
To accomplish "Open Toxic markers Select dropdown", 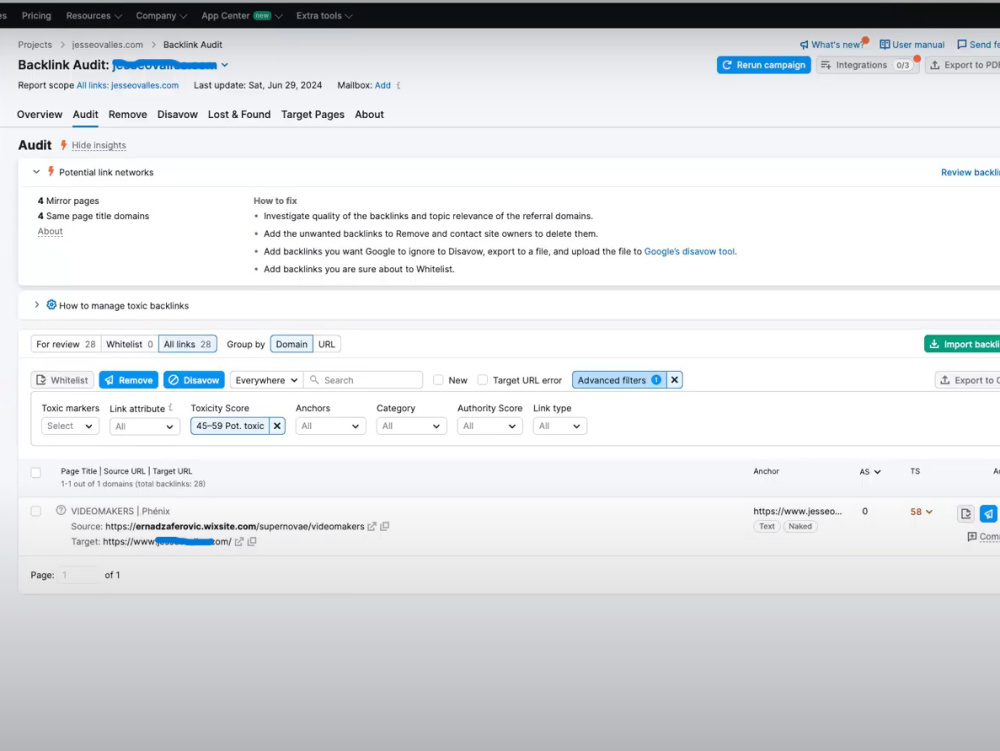I will 70,426.
